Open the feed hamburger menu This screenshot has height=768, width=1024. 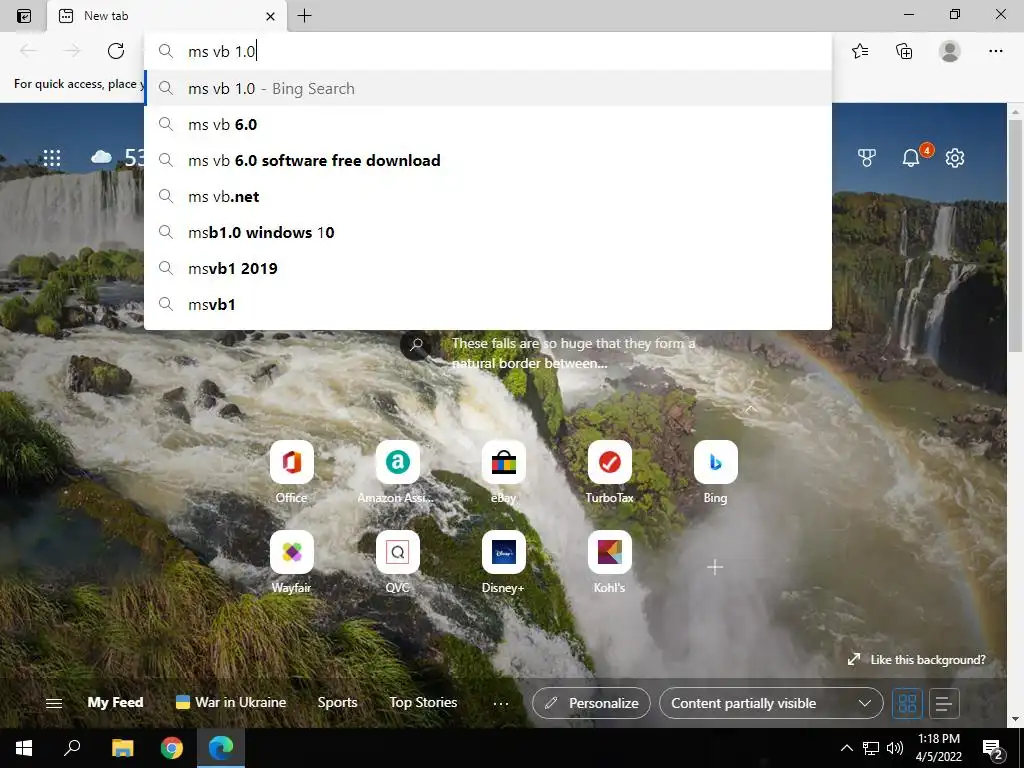(54, 703)
